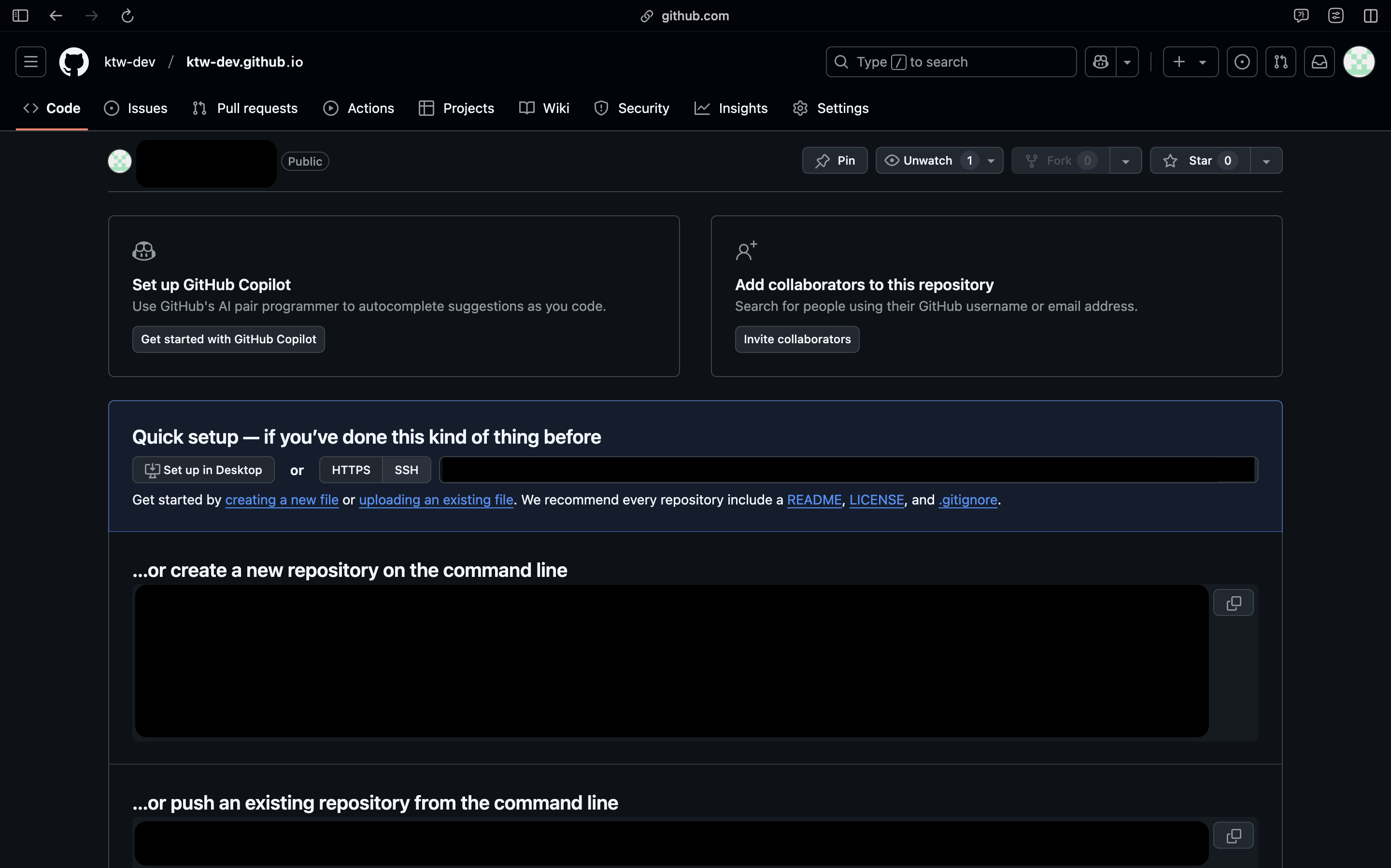
Task: Open the notifications inbox icon
Action: [x=1319, y=61]
